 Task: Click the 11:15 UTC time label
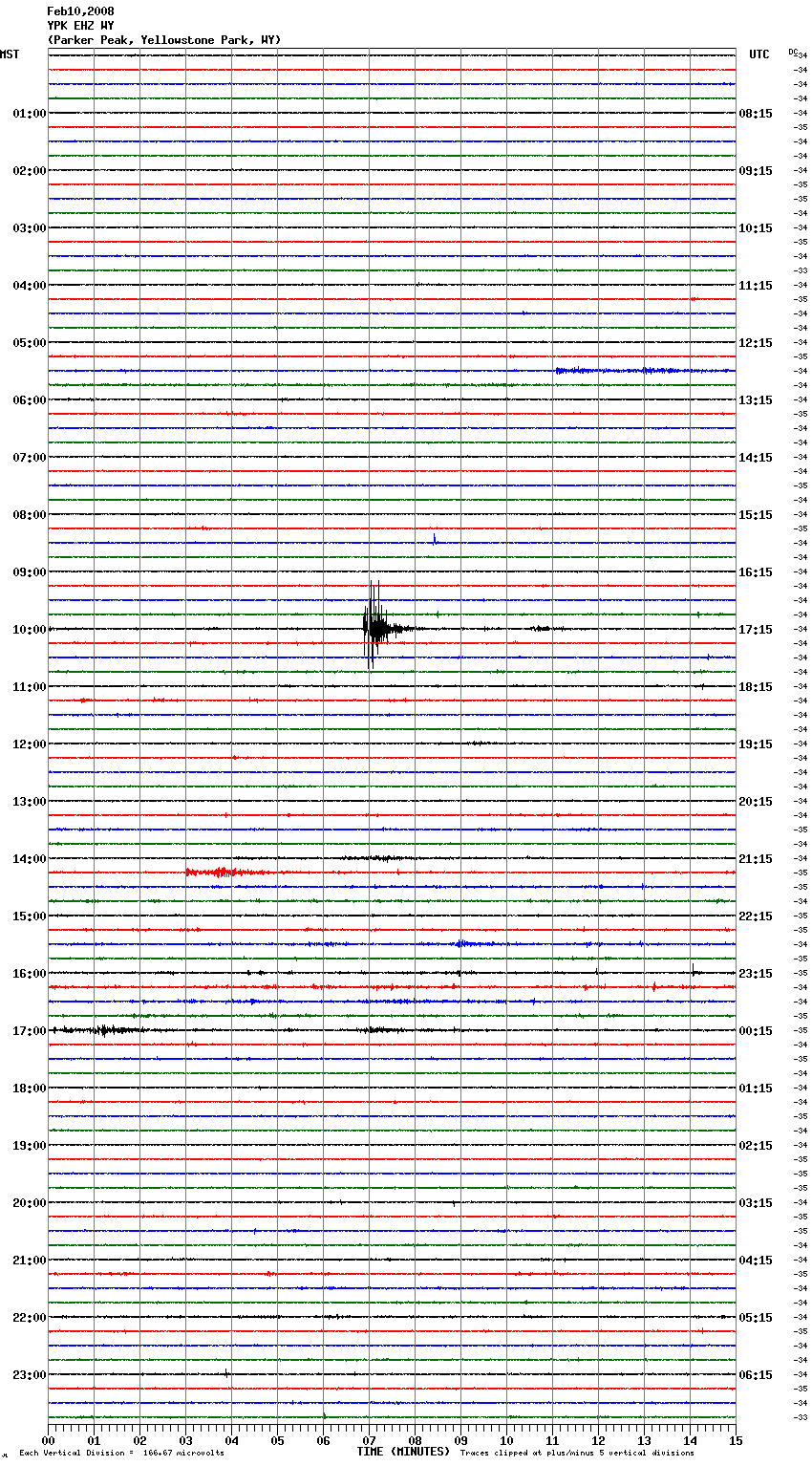(x=756, y=285)
